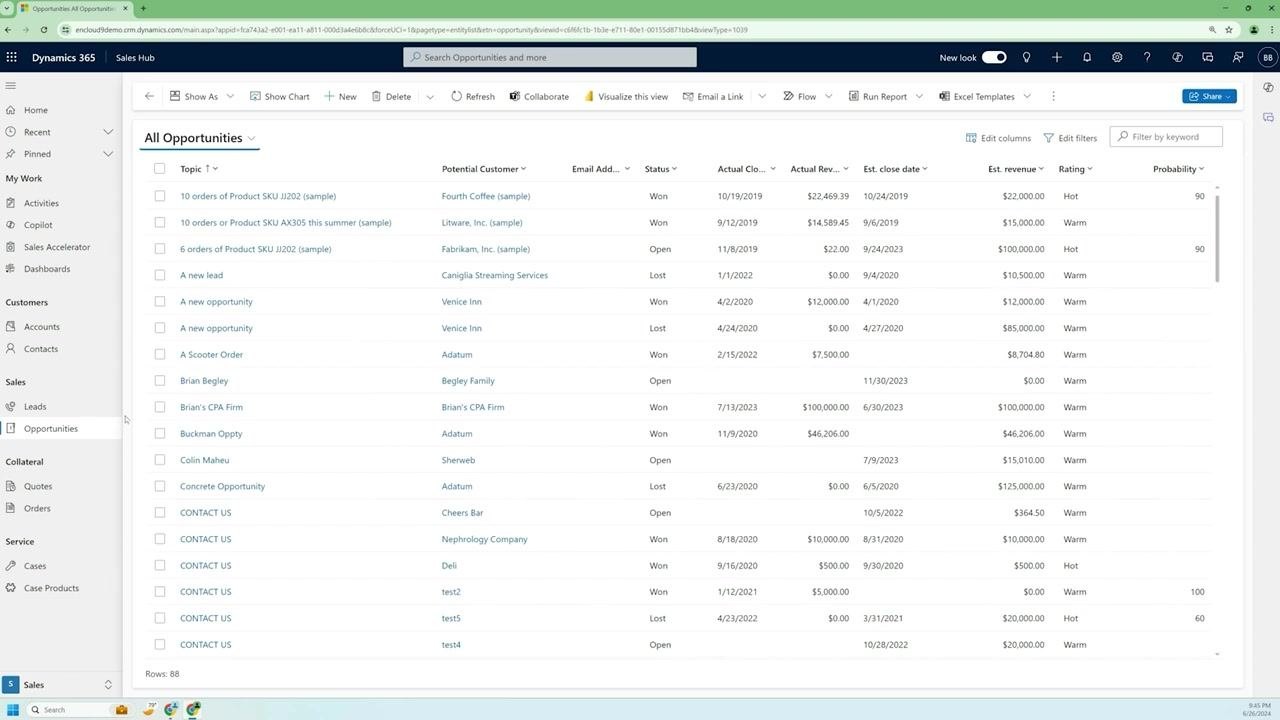This screenshot has height=720, width=1280.
Task: Navigate to Quotes in the sidebar
Action: pyautogui.click(x=38, y=486)
